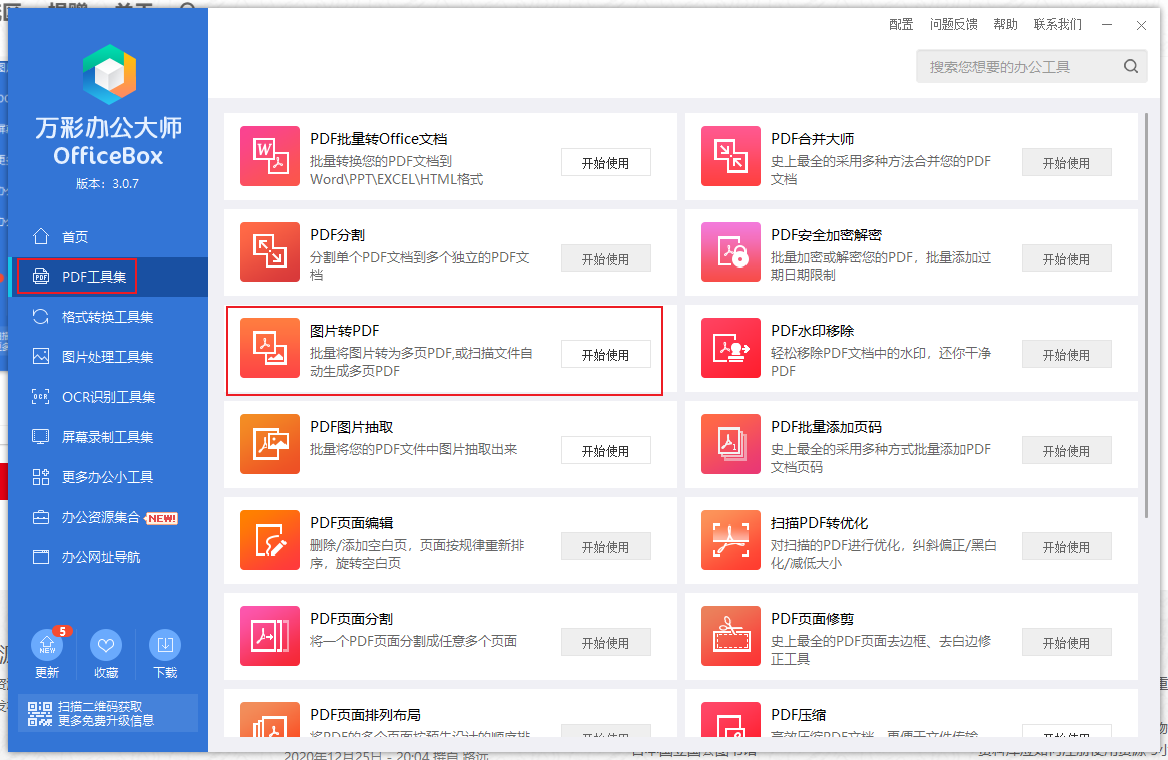Viewport: 1168px width, 760px height.
Task: Click the QR code icon in sidebar
Action: 39,714
